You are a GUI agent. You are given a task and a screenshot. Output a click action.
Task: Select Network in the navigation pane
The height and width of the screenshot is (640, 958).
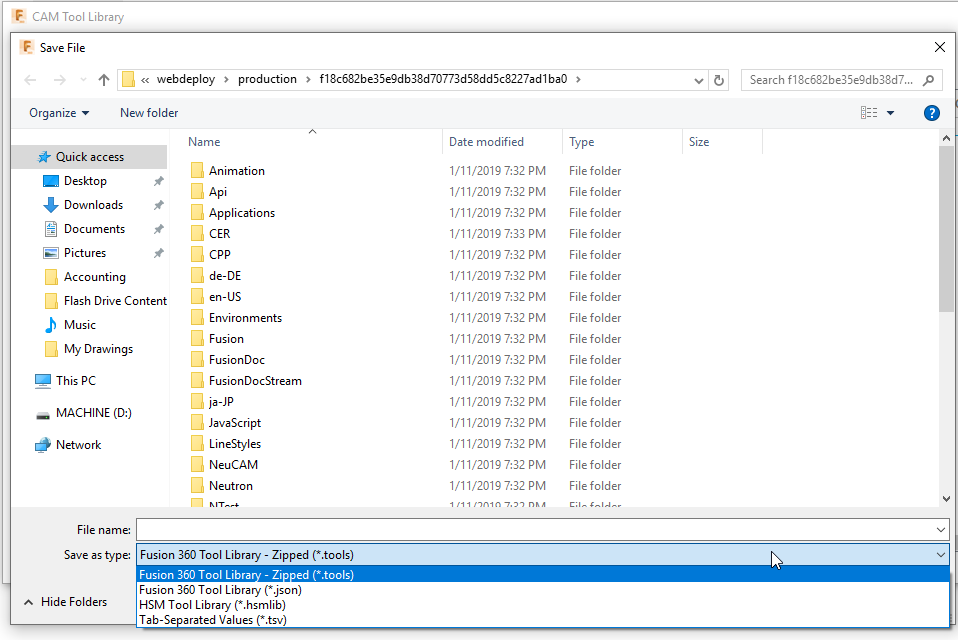[78, 445]
